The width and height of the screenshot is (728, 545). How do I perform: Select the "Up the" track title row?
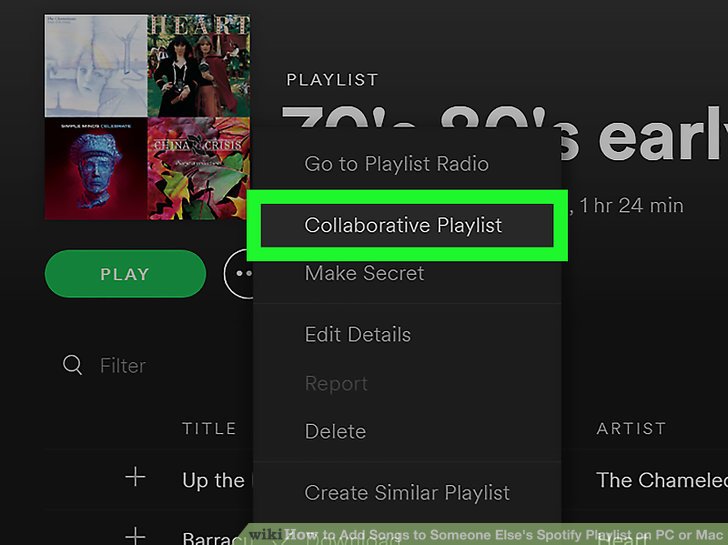click(x=213, y=480)
